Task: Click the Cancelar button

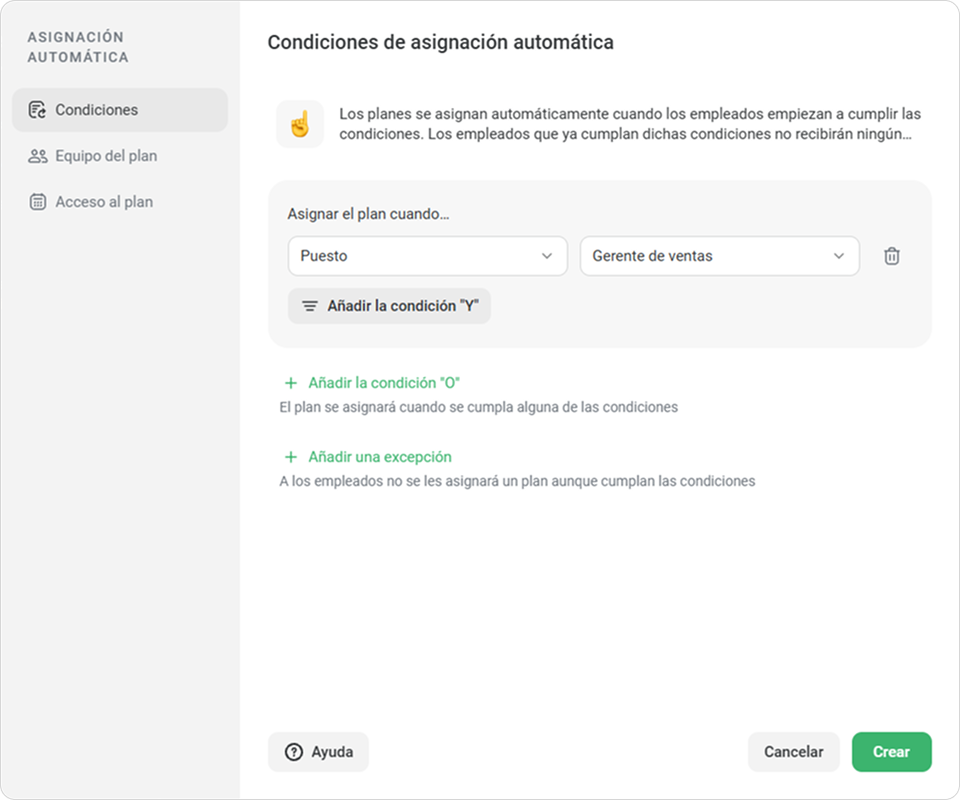Action: coord(793,752)
